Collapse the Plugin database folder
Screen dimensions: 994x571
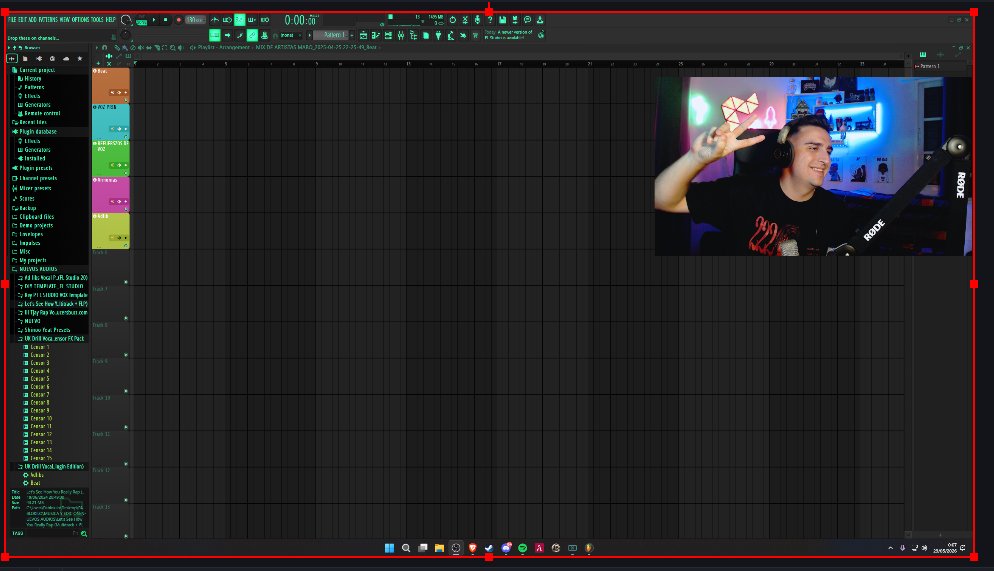coord(35,132)
